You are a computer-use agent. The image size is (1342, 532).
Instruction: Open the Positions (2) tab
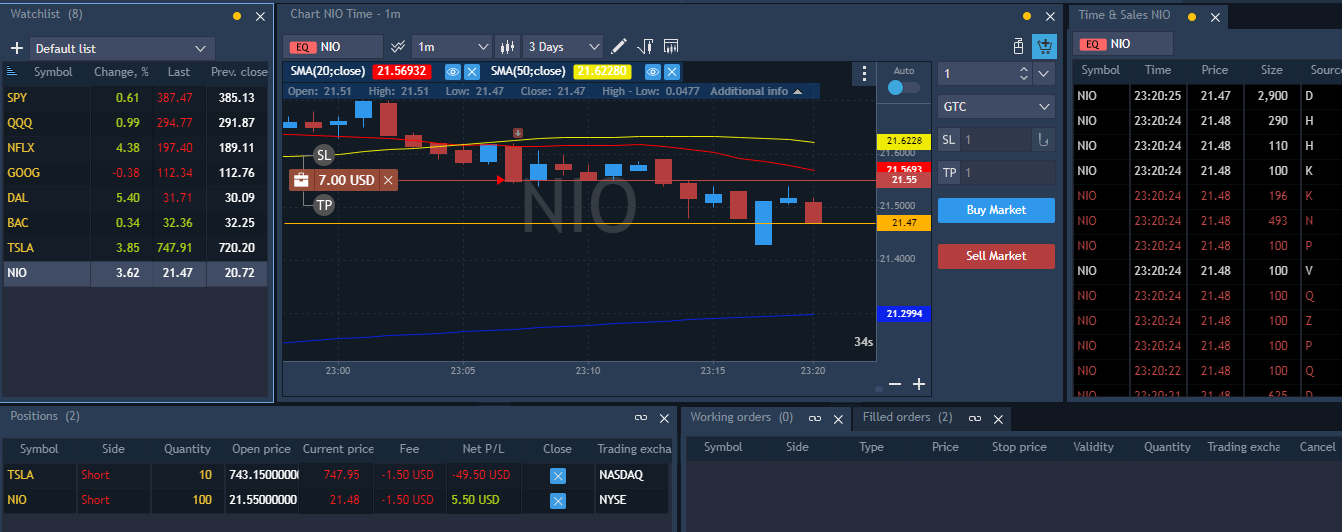(x=45, y=416)
